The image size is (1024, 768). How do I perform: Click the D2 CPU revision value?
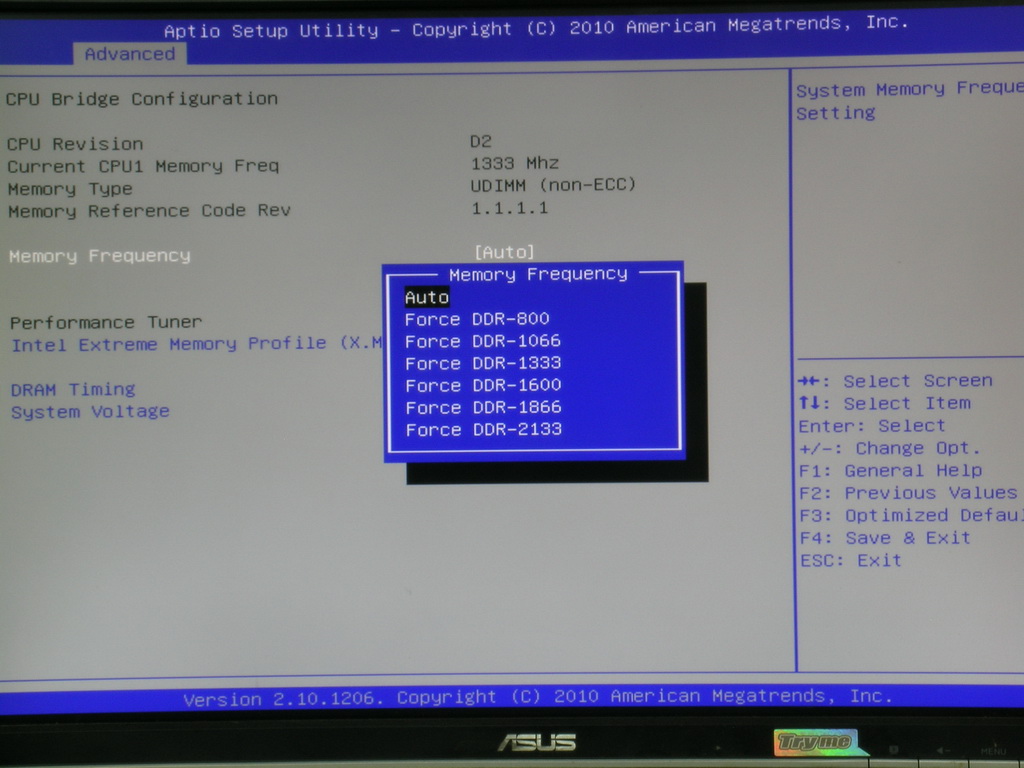click(481, 141)
